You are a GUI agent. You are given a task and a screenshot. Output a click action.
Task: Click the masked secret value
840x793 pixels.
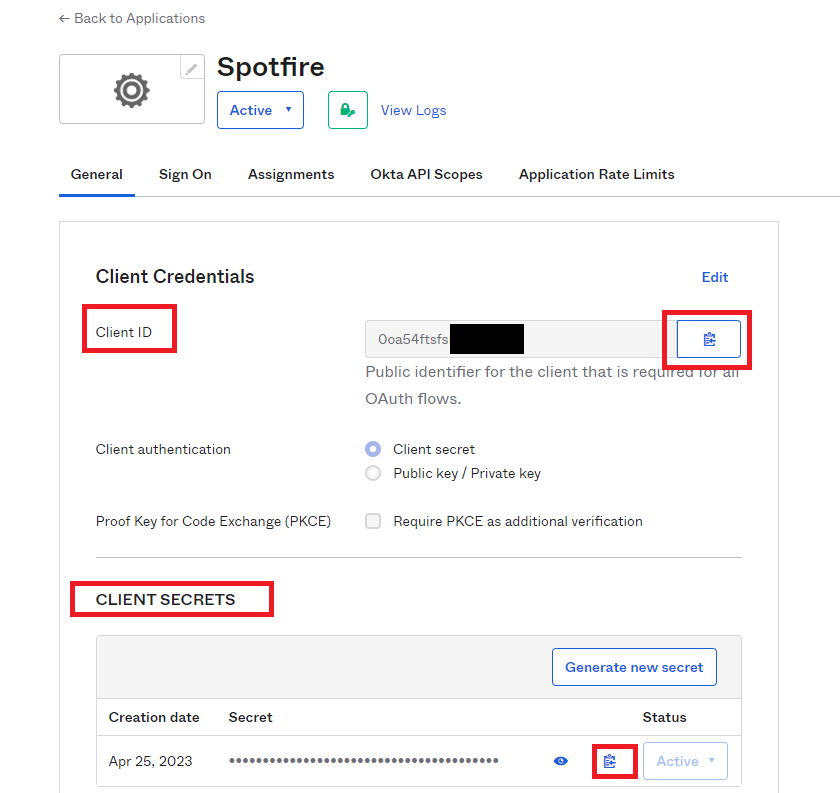coord(364,761)
